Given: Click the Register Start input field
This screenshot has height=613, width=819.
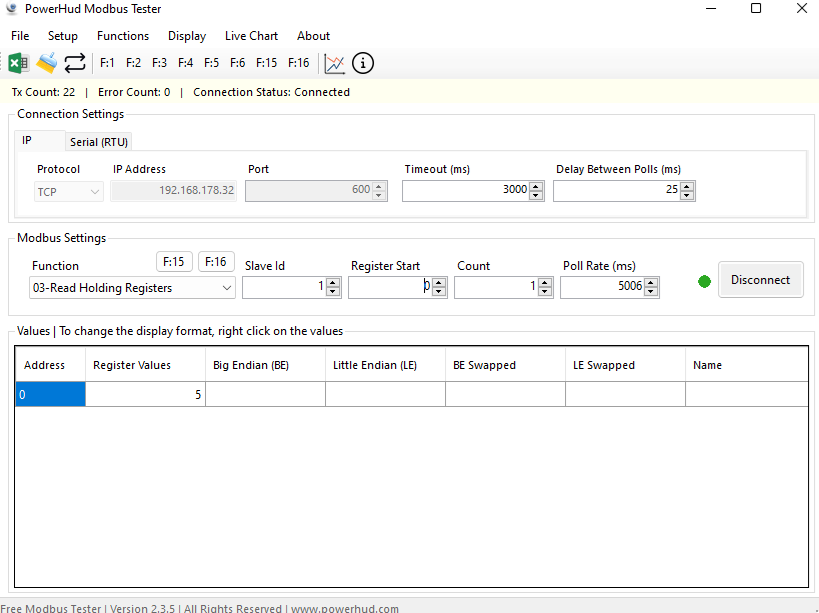Looking at the screenshot, I should point(390,287).
